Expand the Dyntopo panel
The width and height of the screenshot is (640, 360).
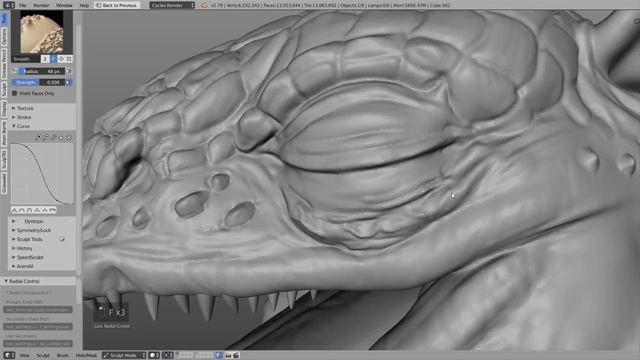point(33,221)
